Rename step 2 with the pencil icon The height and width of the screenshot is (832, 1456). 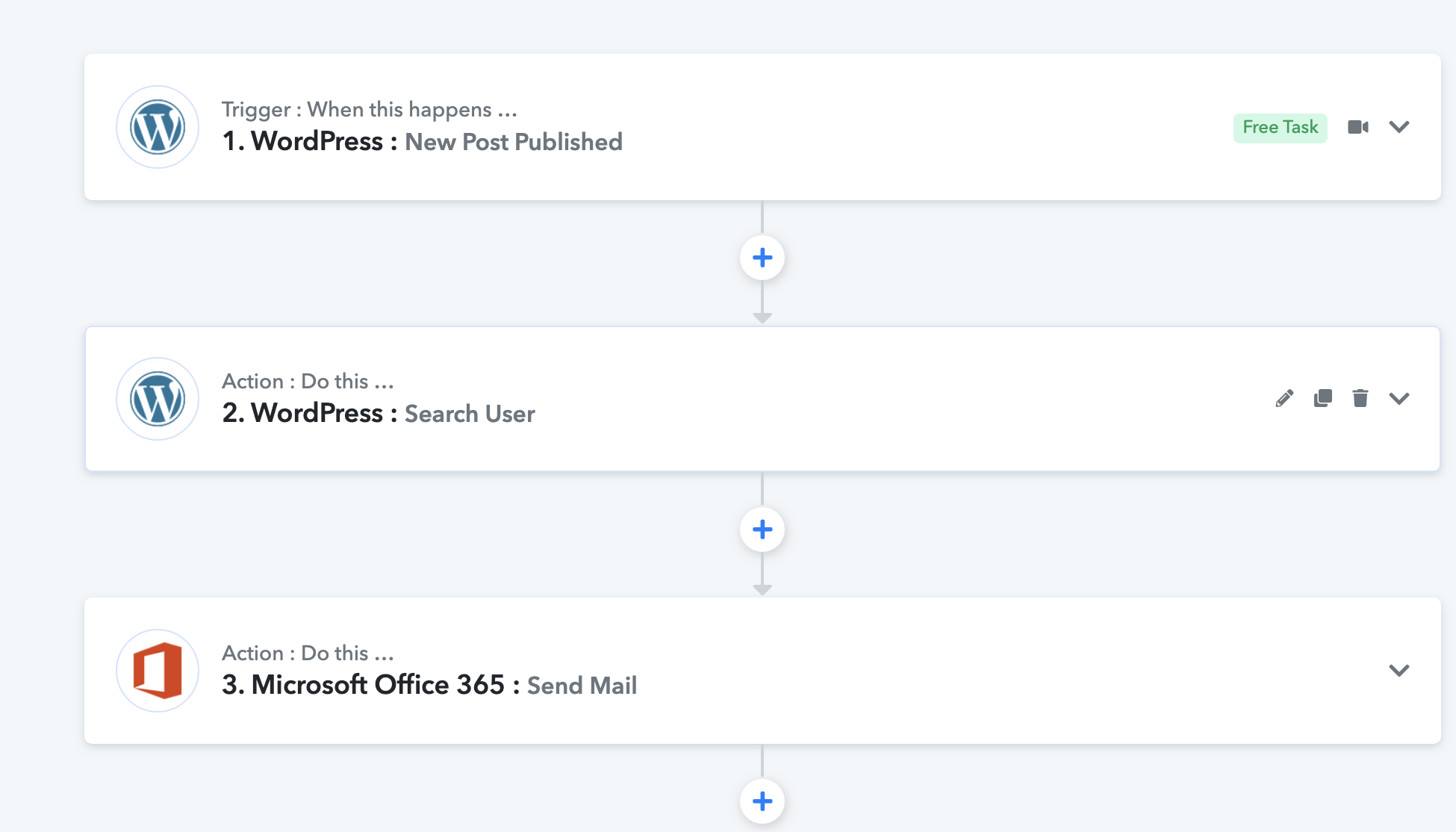pos(1284,399)
